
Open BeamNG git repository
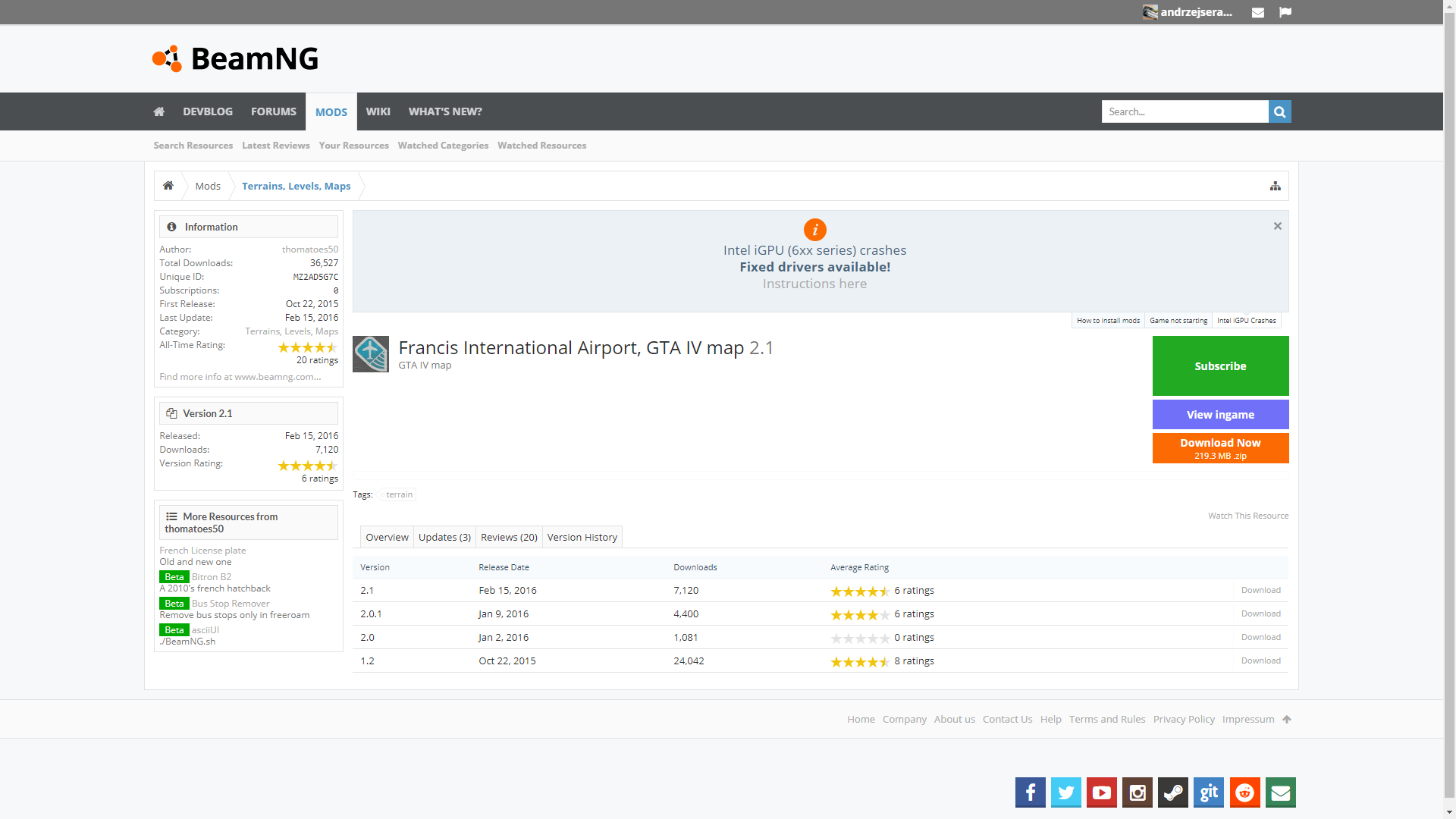[1208, 792]
